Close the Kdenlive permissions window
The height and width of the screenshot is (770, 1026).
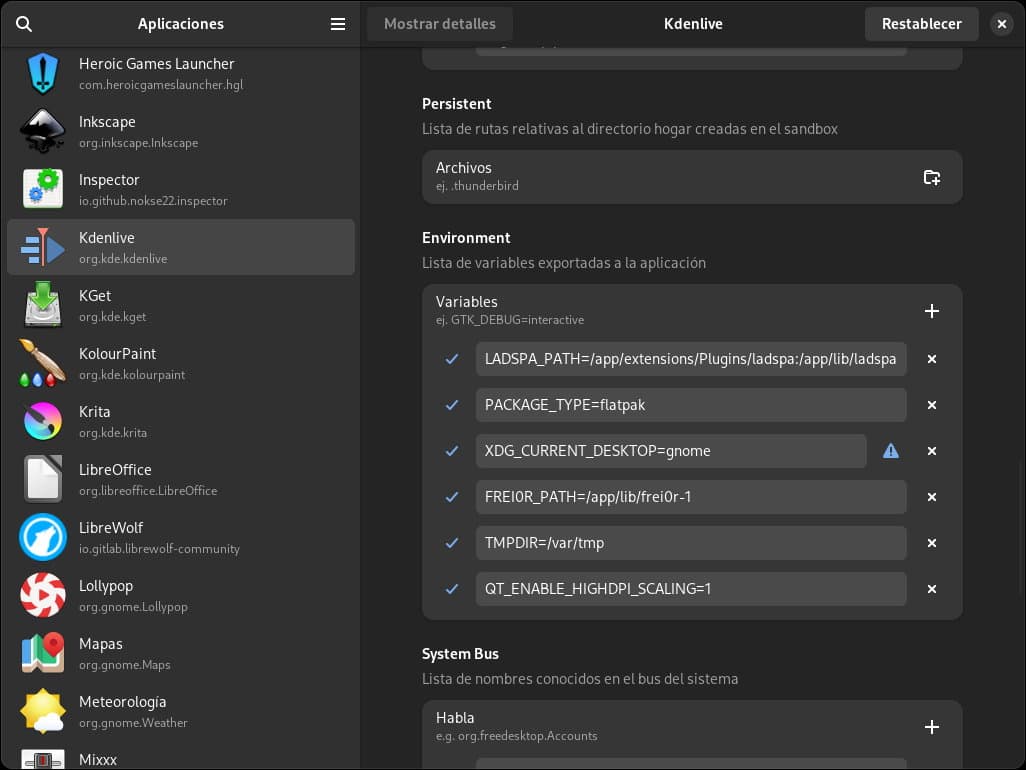1001,24
